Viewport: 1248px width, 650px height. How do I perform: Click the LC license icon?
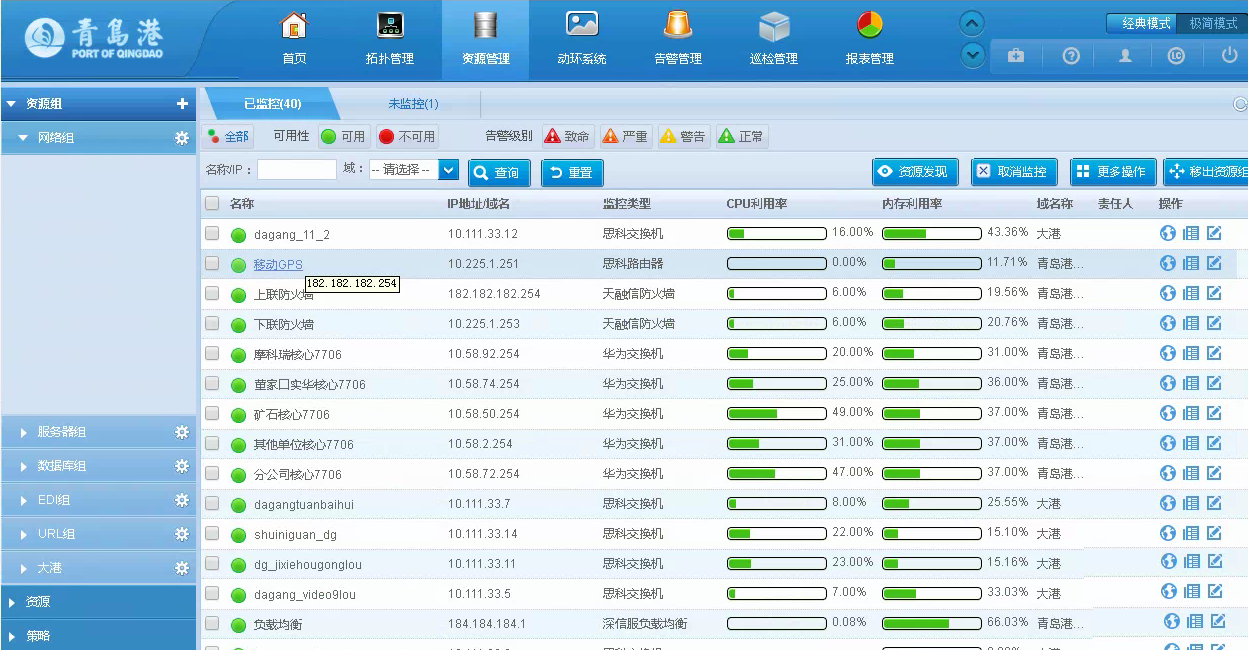click(1176, 56)
